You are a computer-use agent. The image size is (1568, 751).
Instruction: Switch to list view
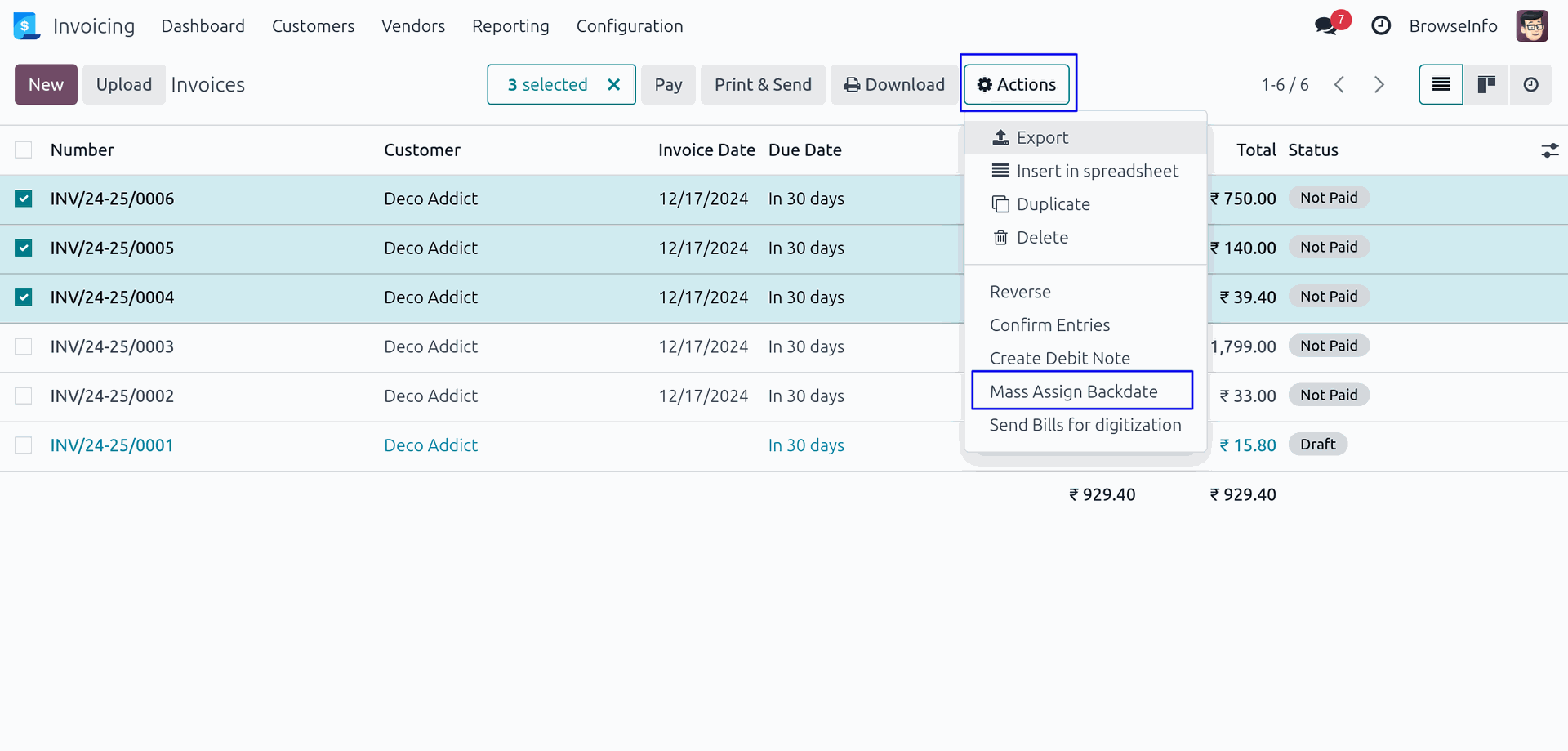[x=1441, y=84]
